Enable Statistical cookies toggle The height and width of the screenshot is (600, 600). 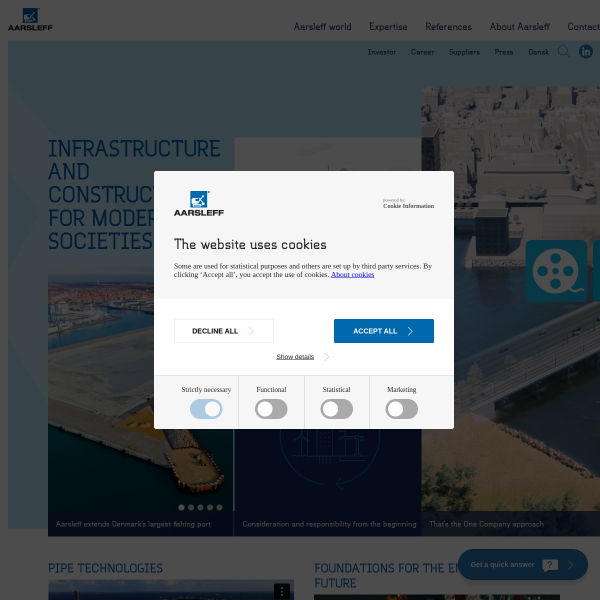(x=337, y=409)
